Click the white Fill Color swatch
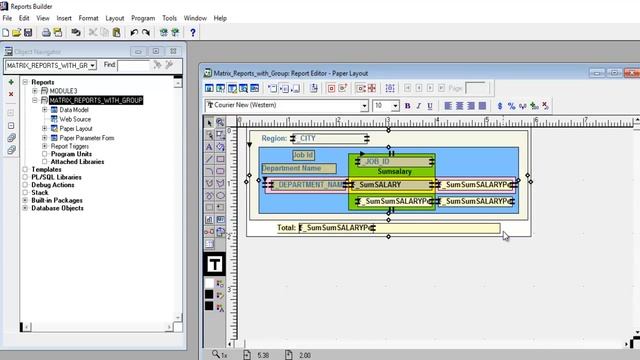This screenshot has height=360, width=640. 209,283
